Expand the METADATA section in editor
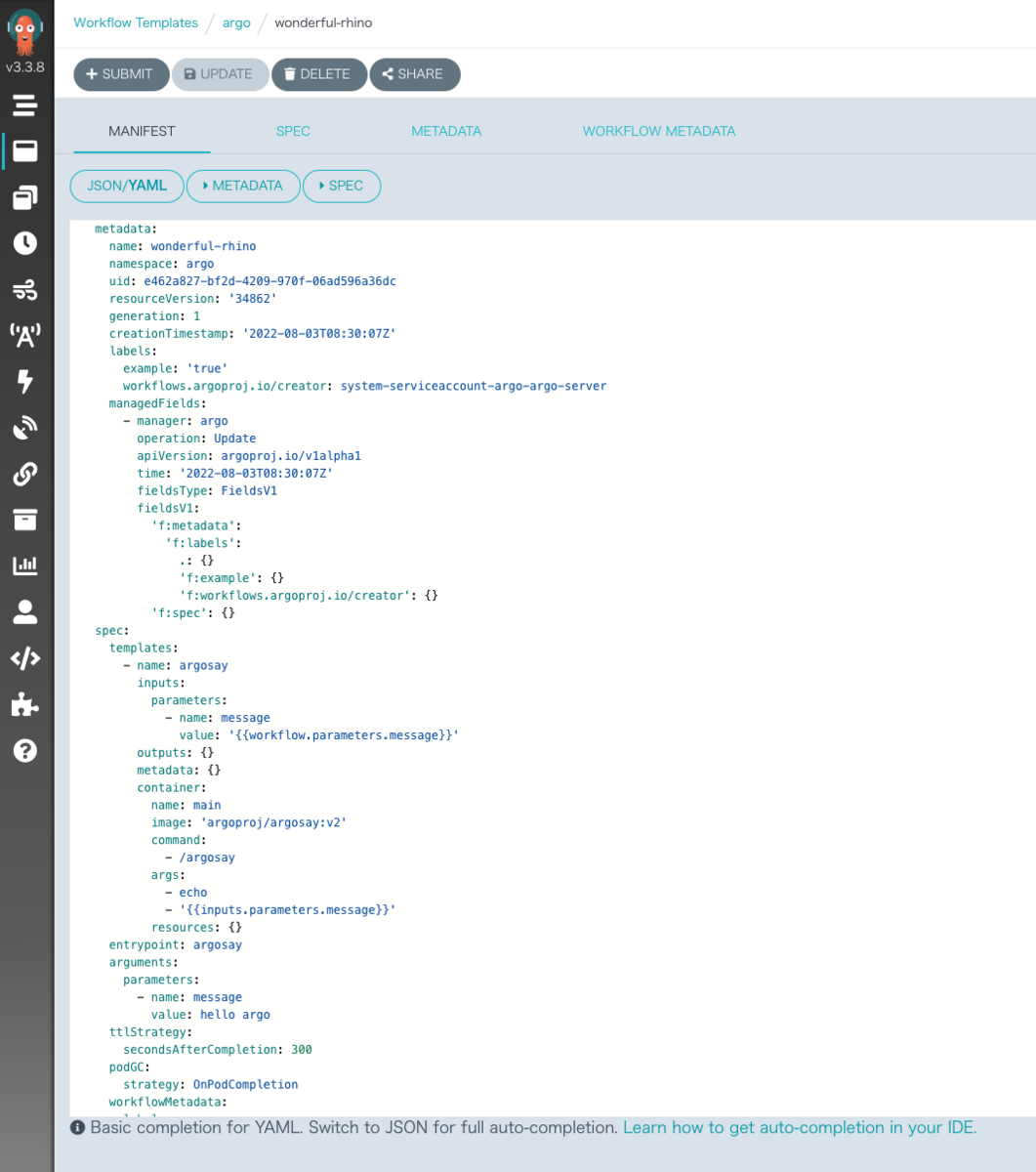Viewport: 1036px width, 1172px height. [x=243, y=186]
